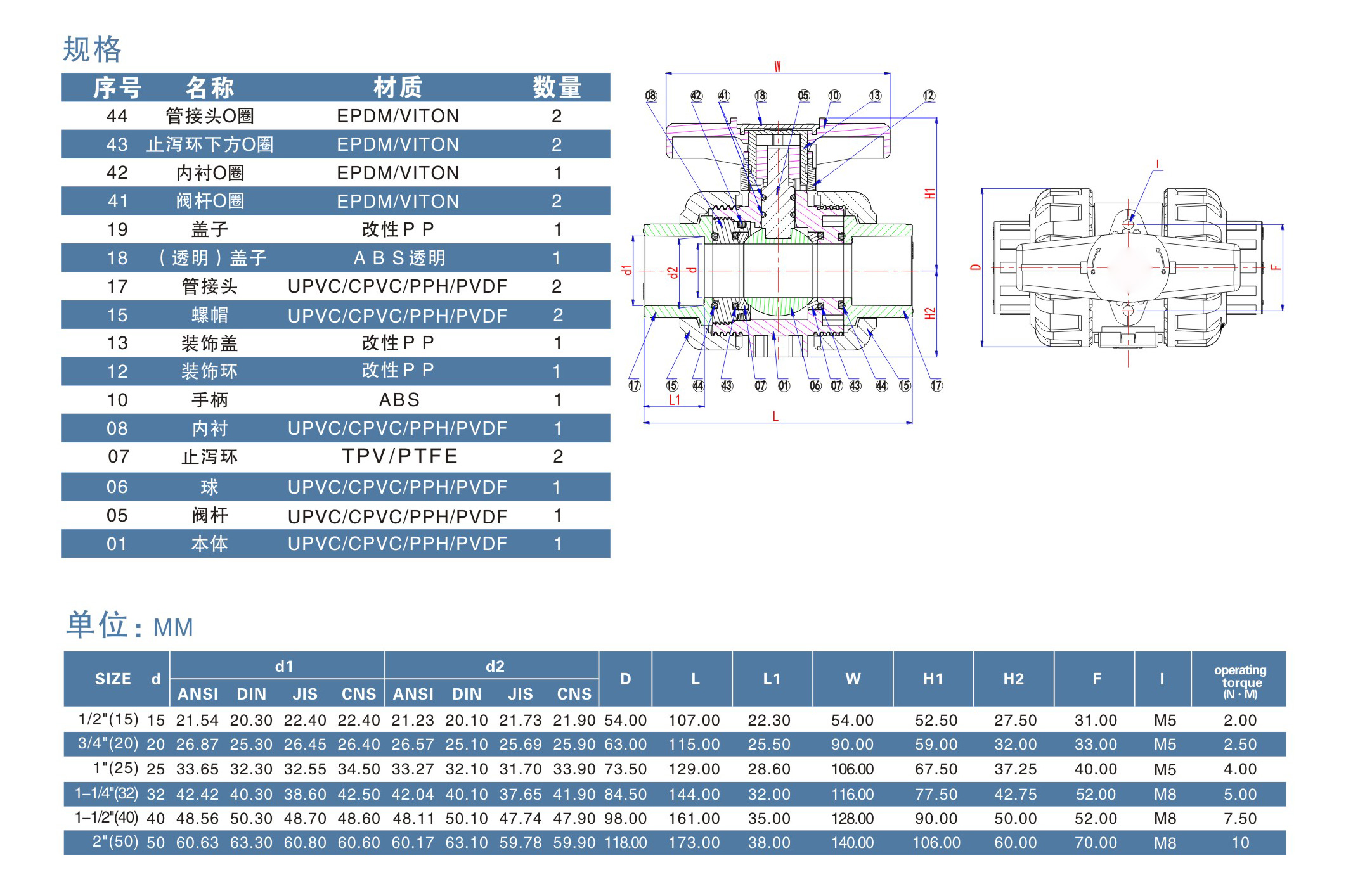
Task: Click the value 140.00
Action: pyautogui.click(x=853, y=843)
